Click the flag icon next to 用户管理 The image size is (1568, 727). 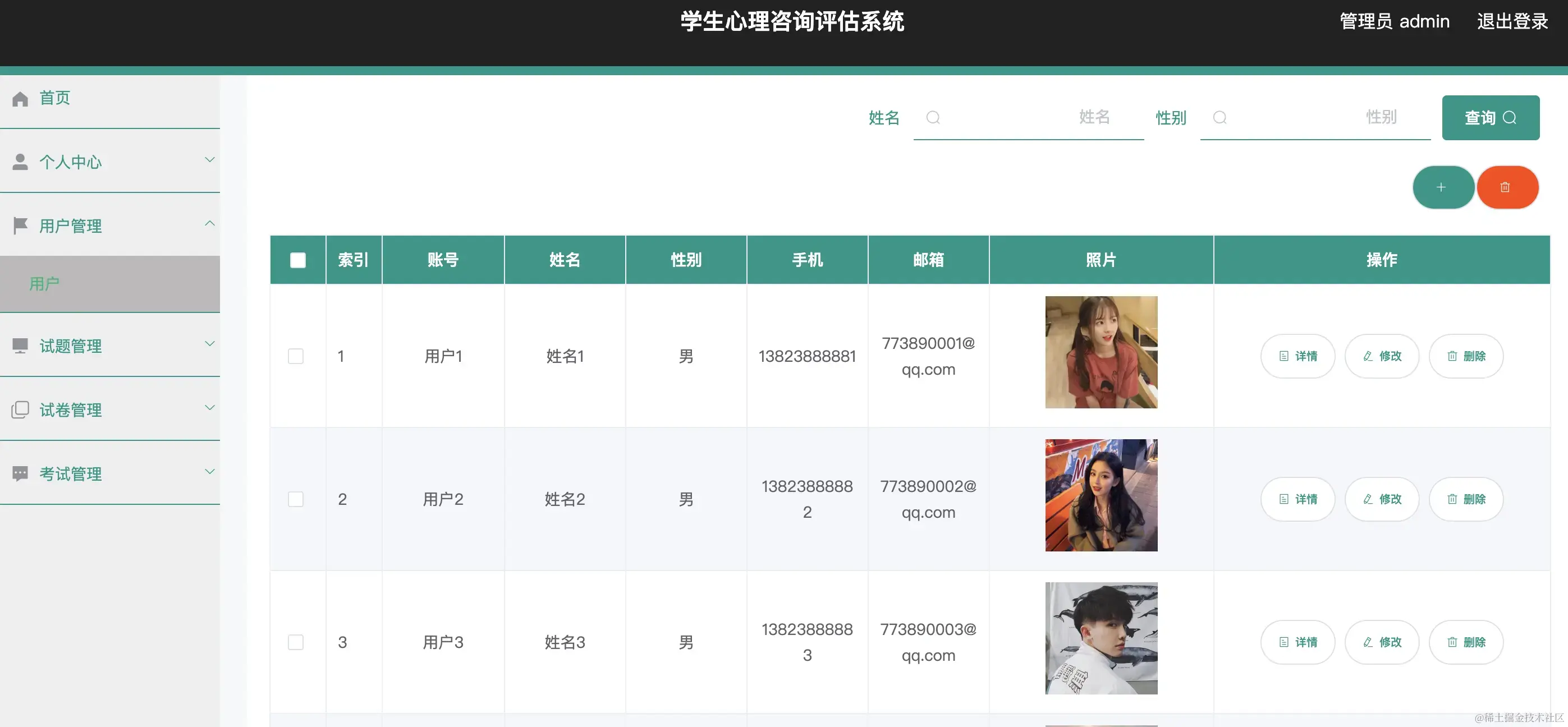20,225
